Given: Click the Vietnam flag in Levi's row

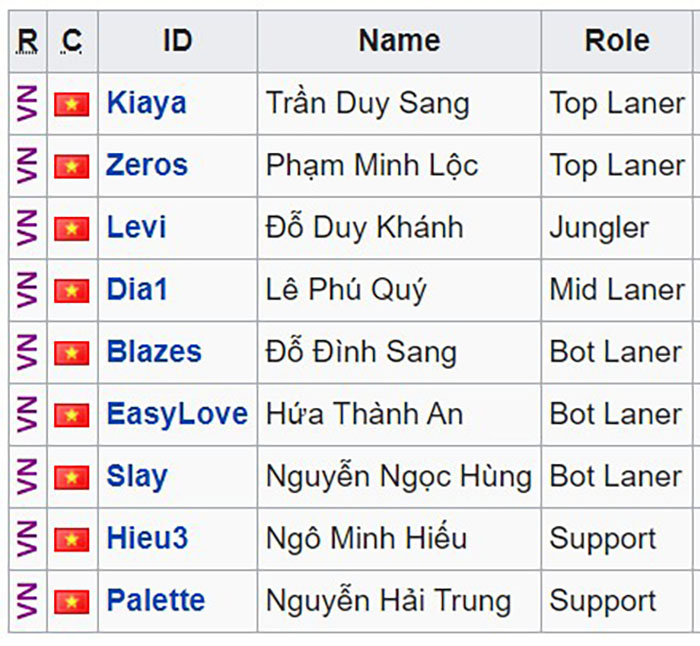Looking at the screenshot, I should point(71,229).
